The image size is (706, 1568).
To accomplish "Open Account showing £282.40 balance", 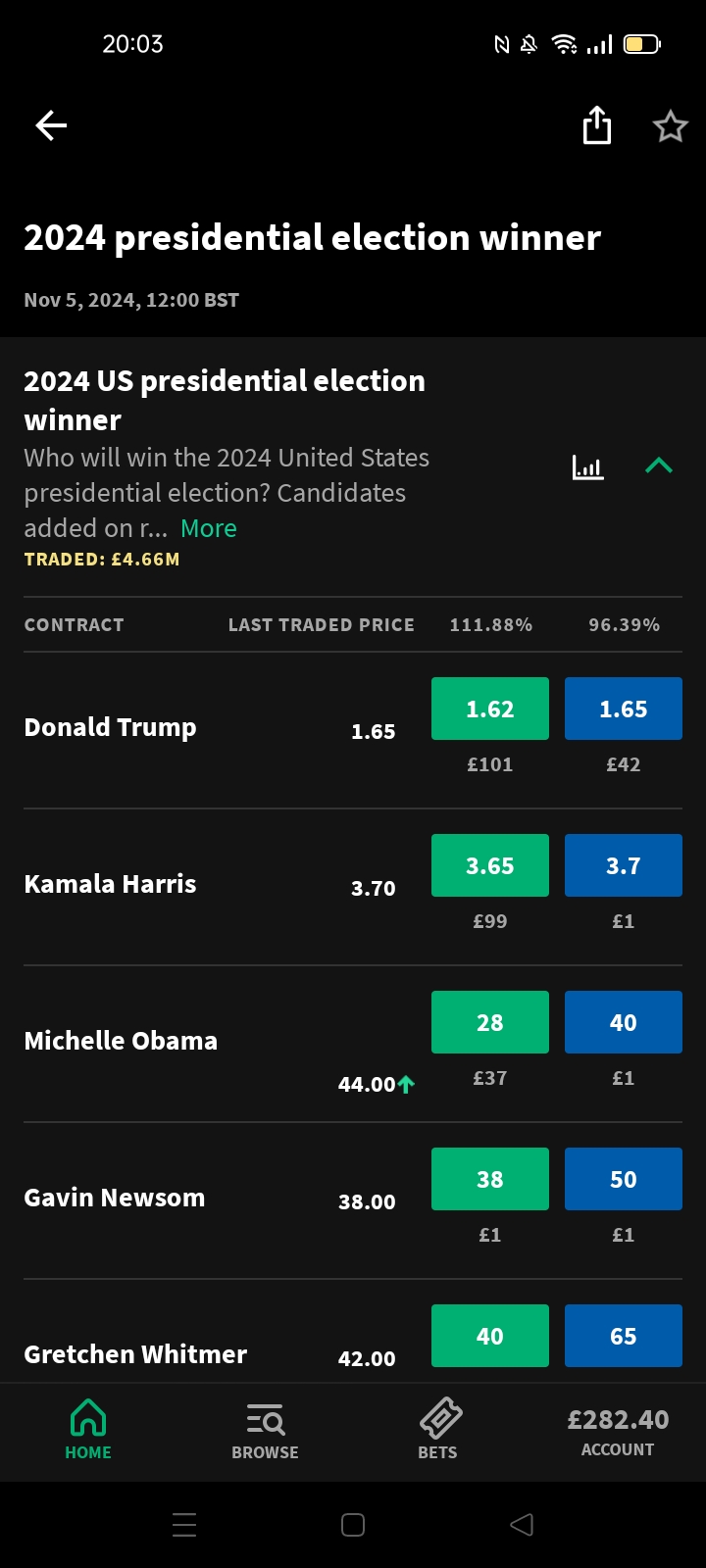I will (x=618, y=1432).
